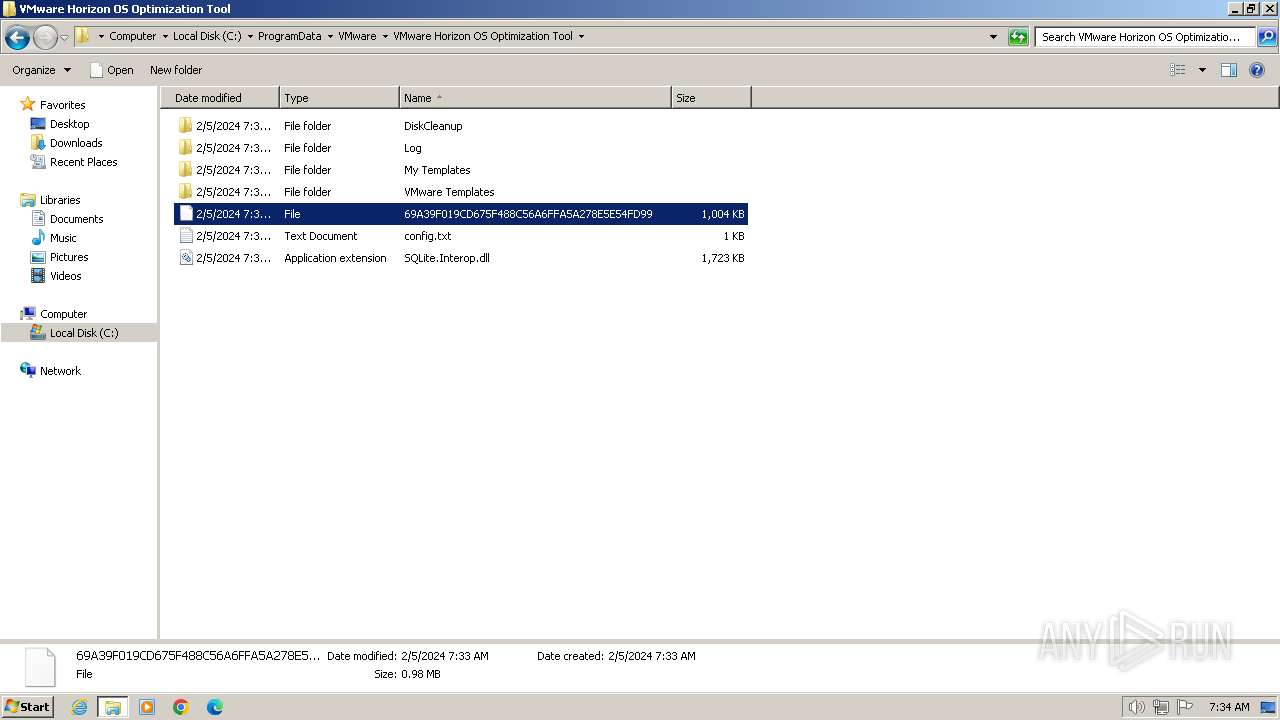Open the Videos library
Image resolution: width=1280 pixels, height=720 pixels.
66,276
